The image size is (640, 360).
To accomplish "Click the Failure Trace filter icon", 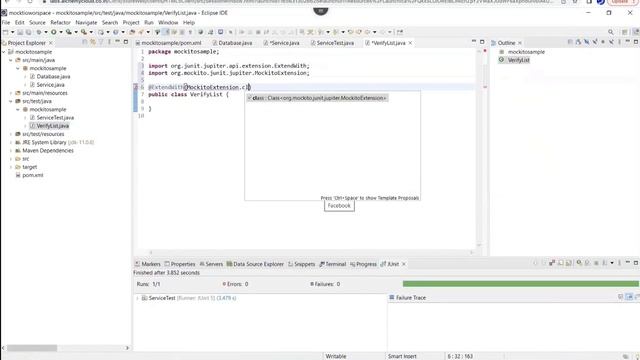I will coord(630,297).
